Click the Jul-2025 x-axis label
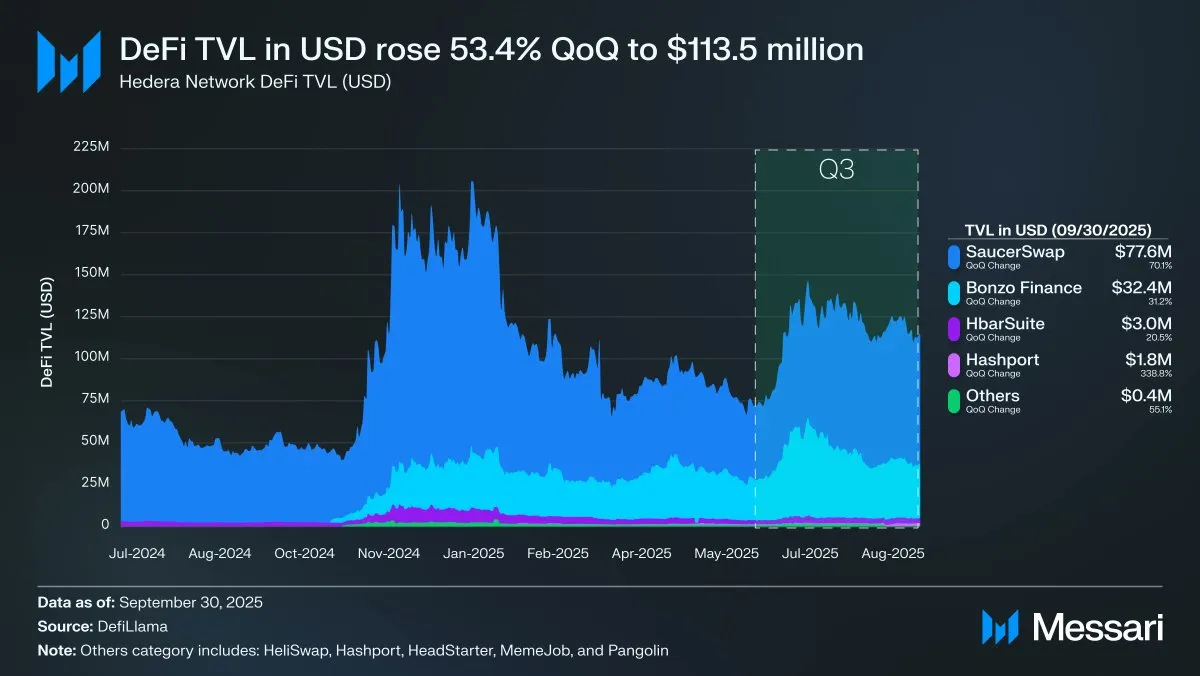 tap(809, 552)
